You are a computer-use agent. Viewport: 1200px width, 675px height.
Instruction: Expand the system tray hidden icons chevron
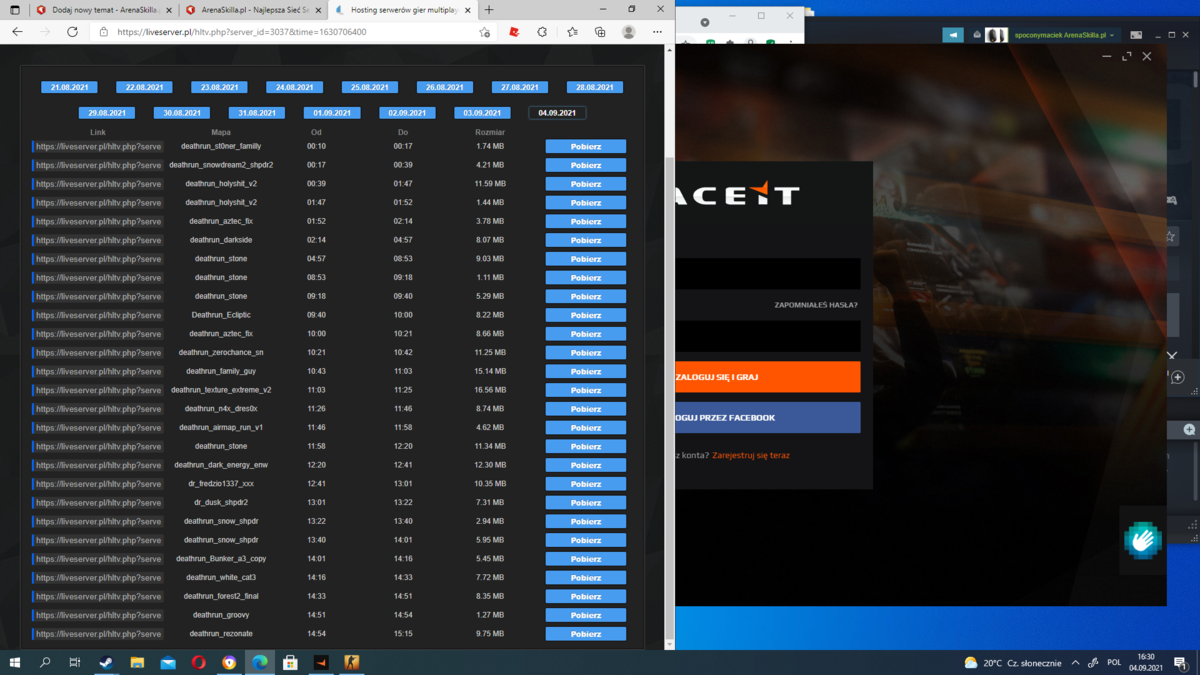click(x=1075, y=663)
